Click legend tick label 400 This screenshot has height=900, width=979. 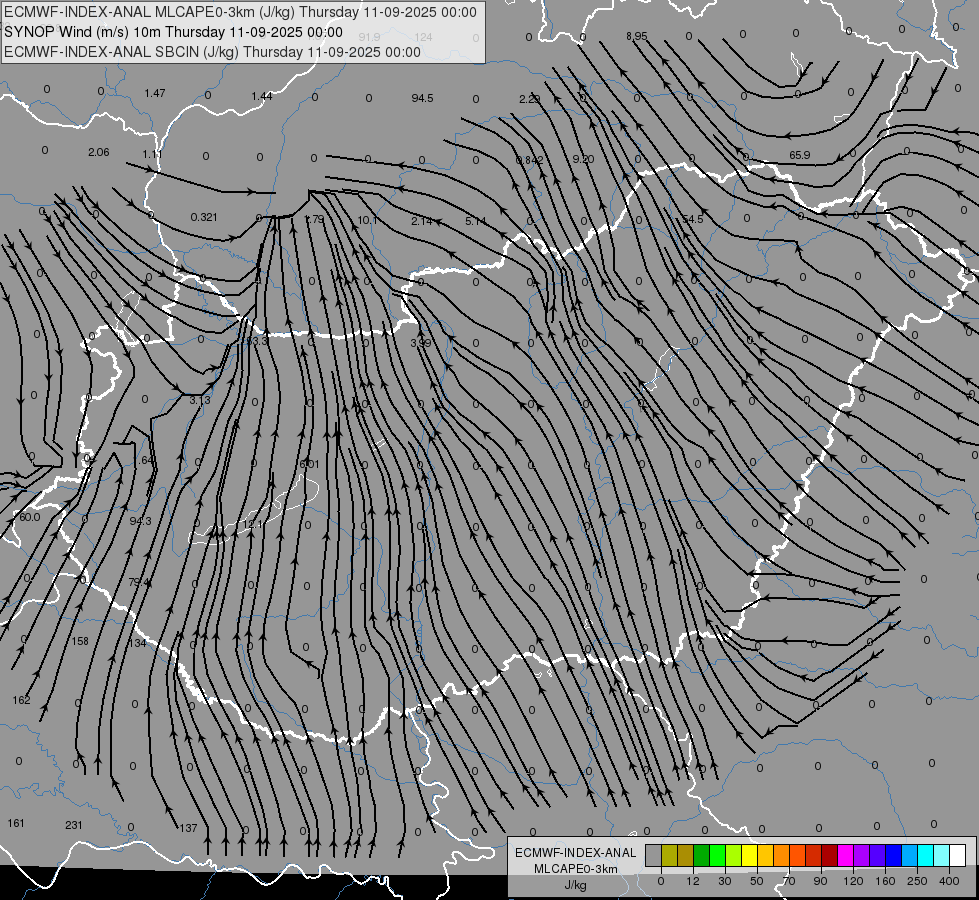(x=949, y=881)
